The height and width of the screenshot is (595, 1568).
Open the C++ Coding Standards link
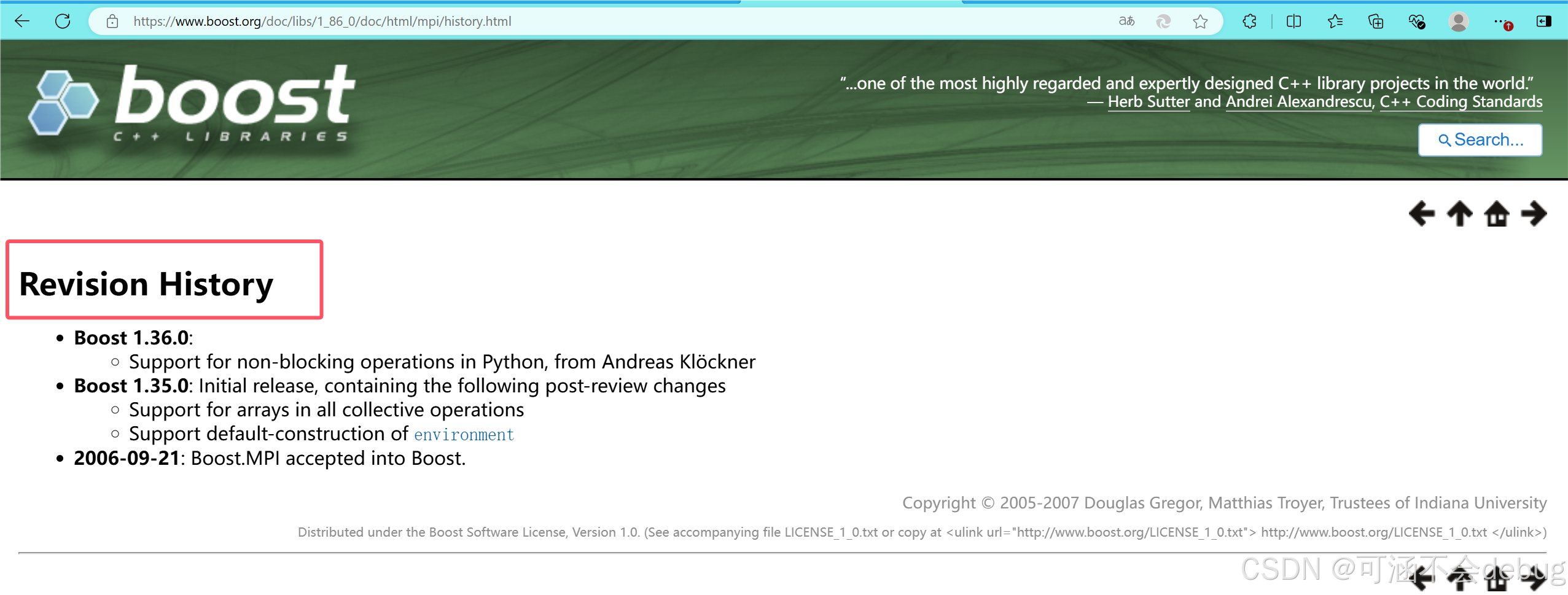[1461, 101]
